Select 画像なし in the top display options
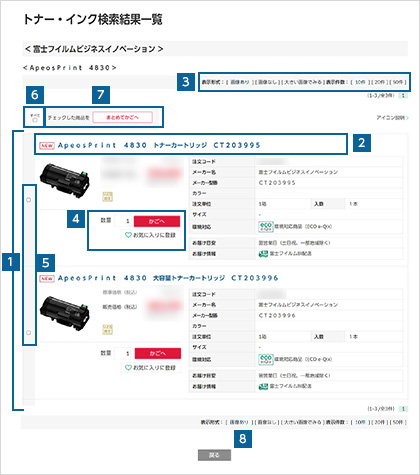 (268, 82)
